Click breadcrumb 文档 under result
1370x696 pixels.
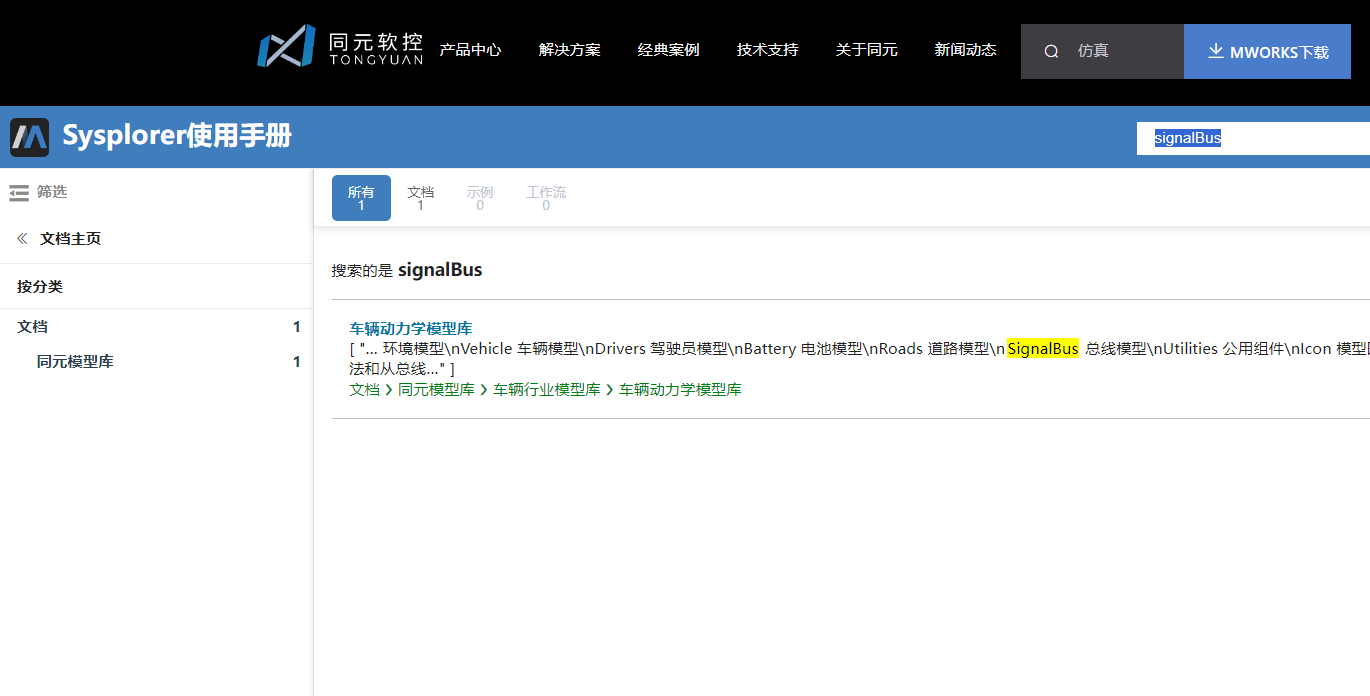pyautogui.click(x=364, y=389)
